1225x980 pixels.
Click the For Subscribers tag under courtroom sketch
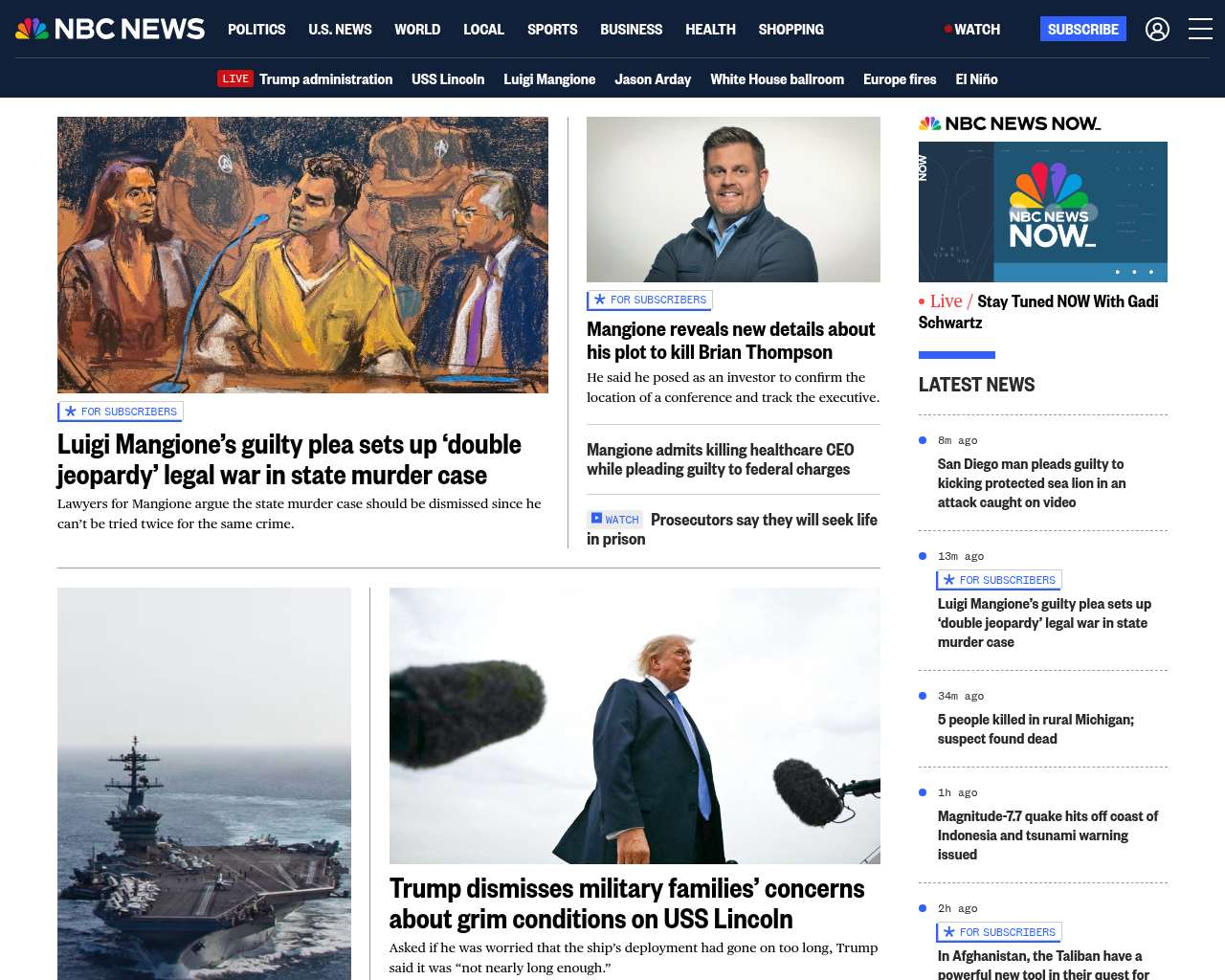click(121, 412)
